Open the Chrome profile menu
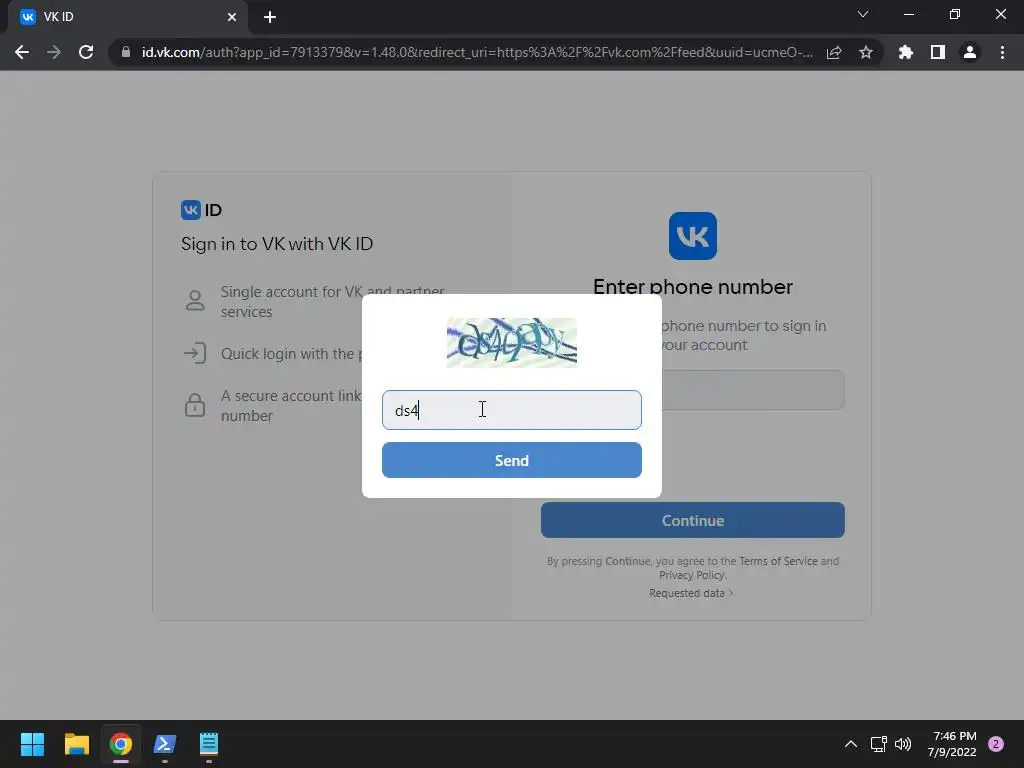The image size is (1024, 768). click(x=970, y=52)
